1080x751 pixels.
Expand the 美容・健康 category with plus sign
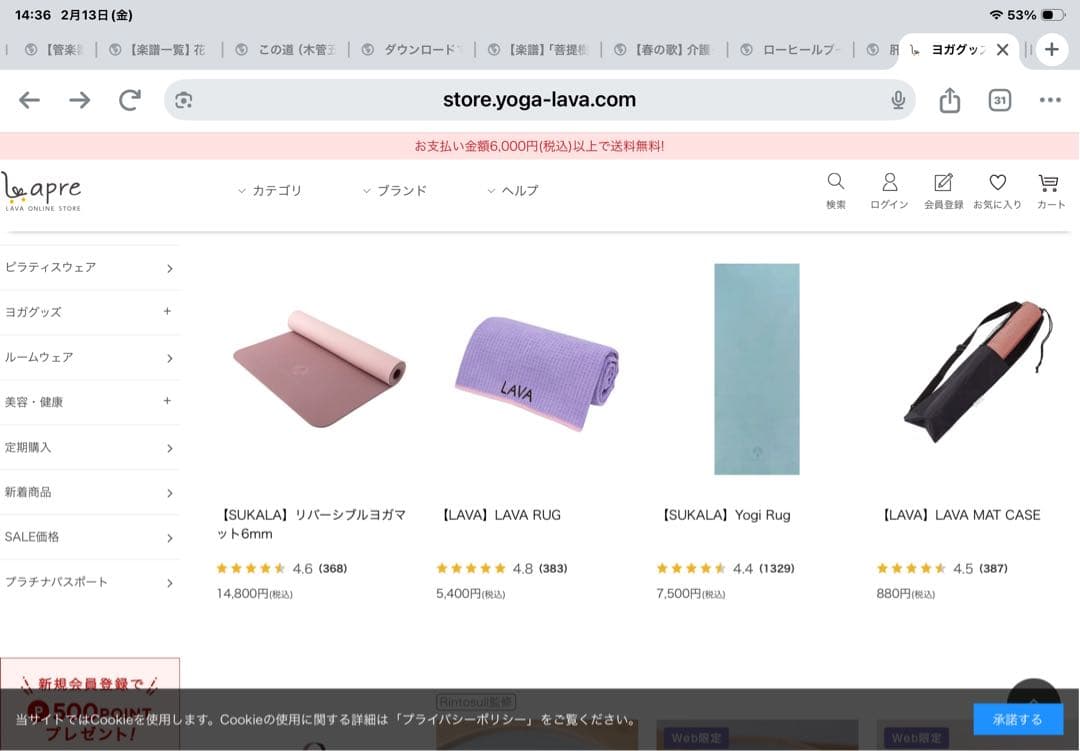pos(168,402)
